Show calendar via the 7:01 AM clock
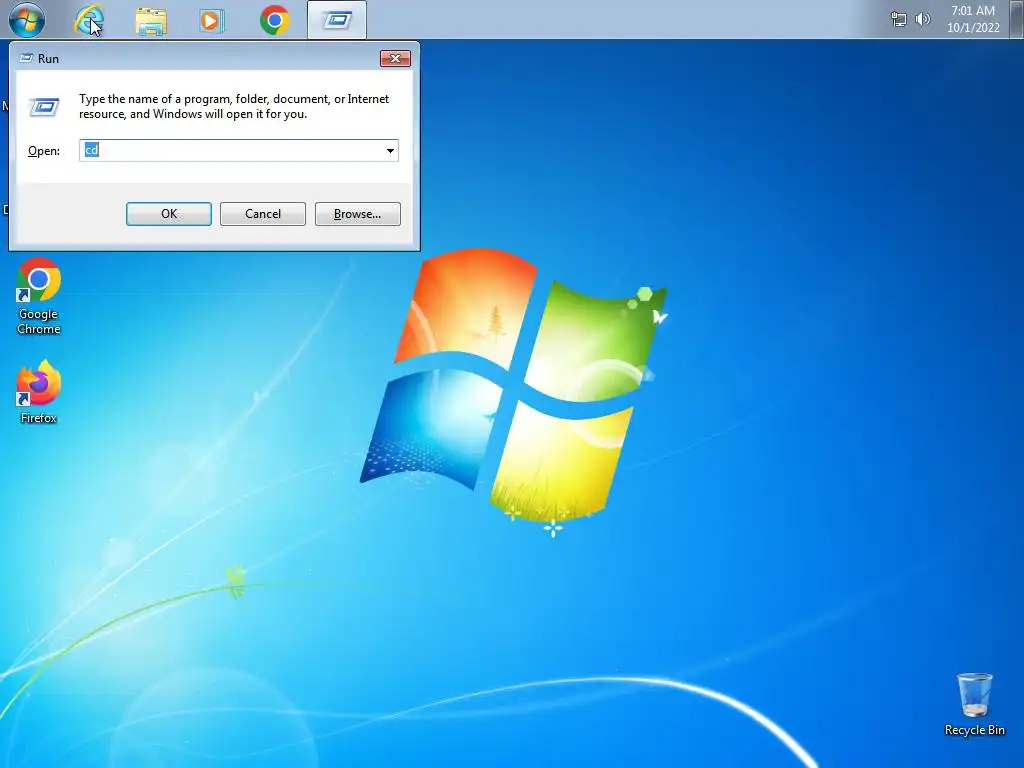Screen dimensions: 1024x768 point(973,19)
